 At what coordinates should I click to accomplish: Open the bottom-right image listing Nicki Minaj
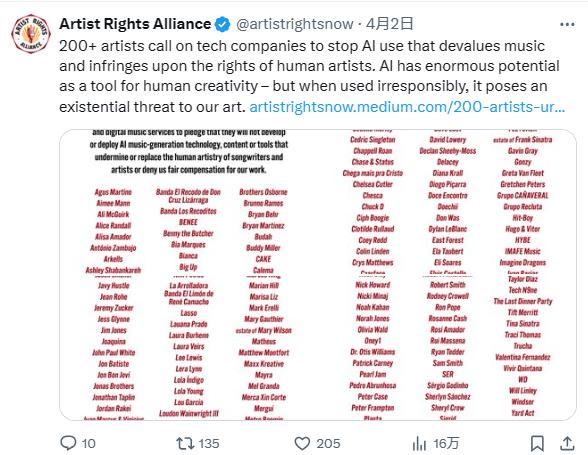click(447, 348)
